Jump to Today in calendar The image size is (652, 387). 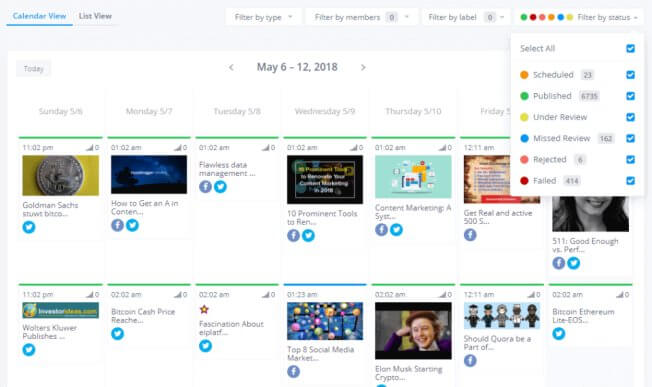point(34,69)
